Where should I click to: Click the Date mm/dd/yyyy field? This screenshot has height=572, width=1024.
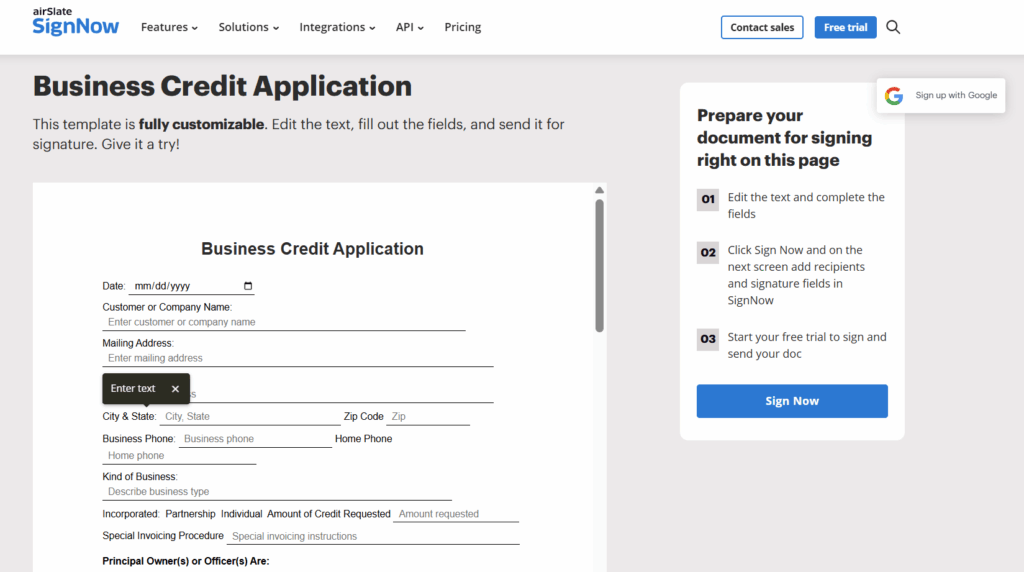tap(191, 286)
